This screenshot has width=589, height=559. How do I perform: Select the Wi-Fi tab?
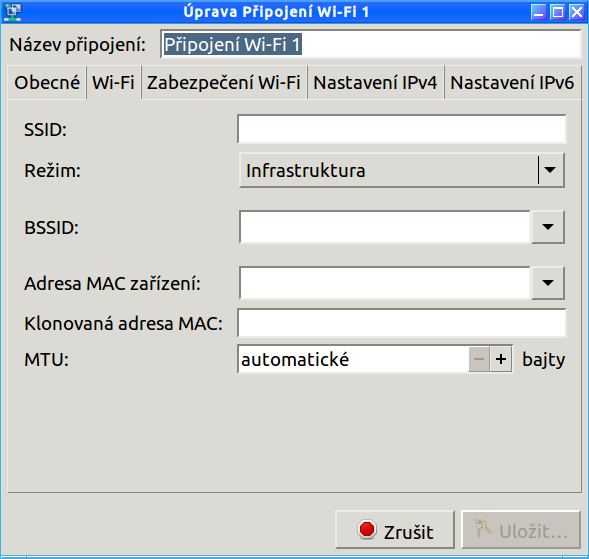coord(113,82)
